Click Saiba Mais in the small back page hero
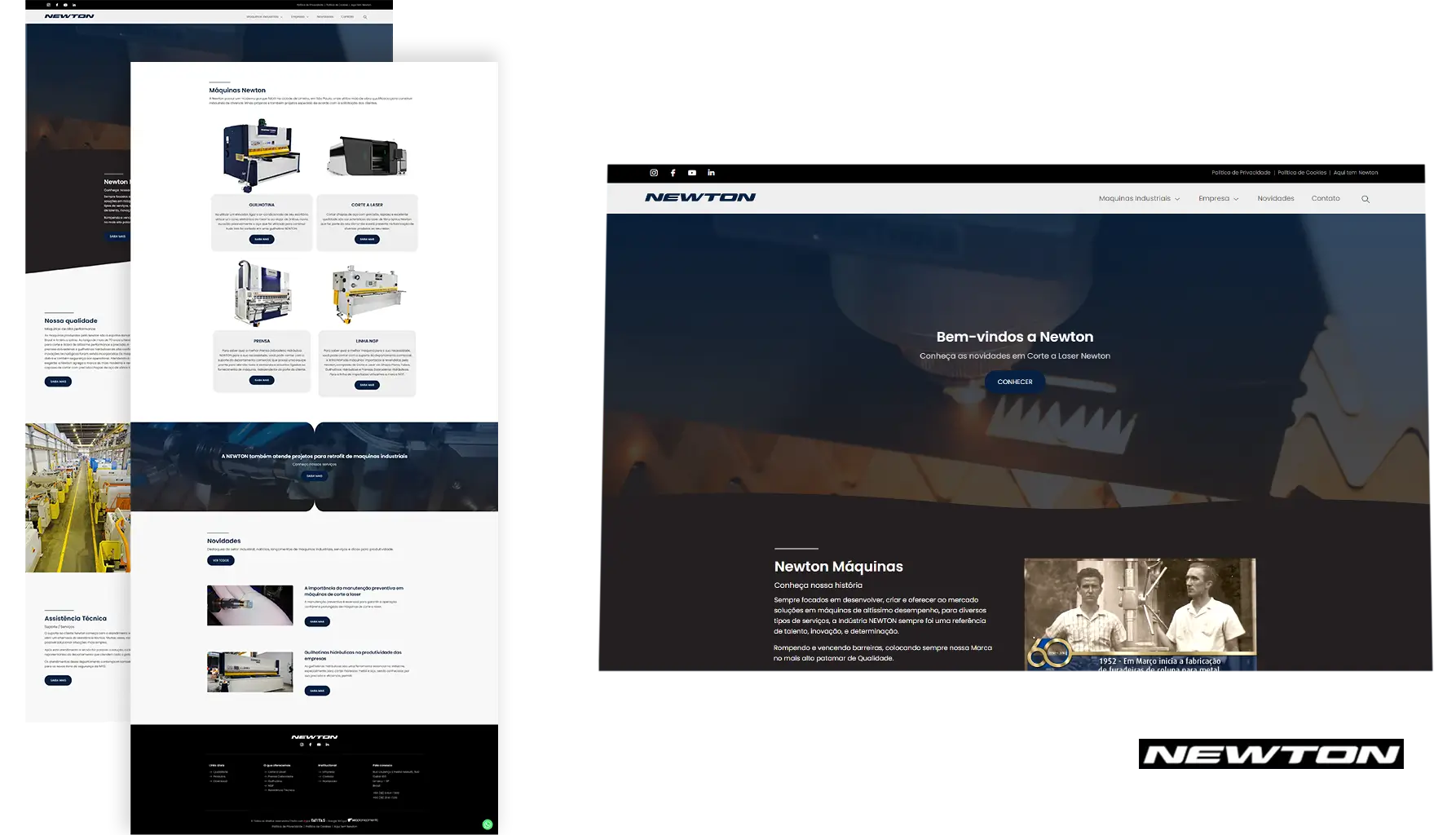The image size is (1456, 835). coord(117,236)
